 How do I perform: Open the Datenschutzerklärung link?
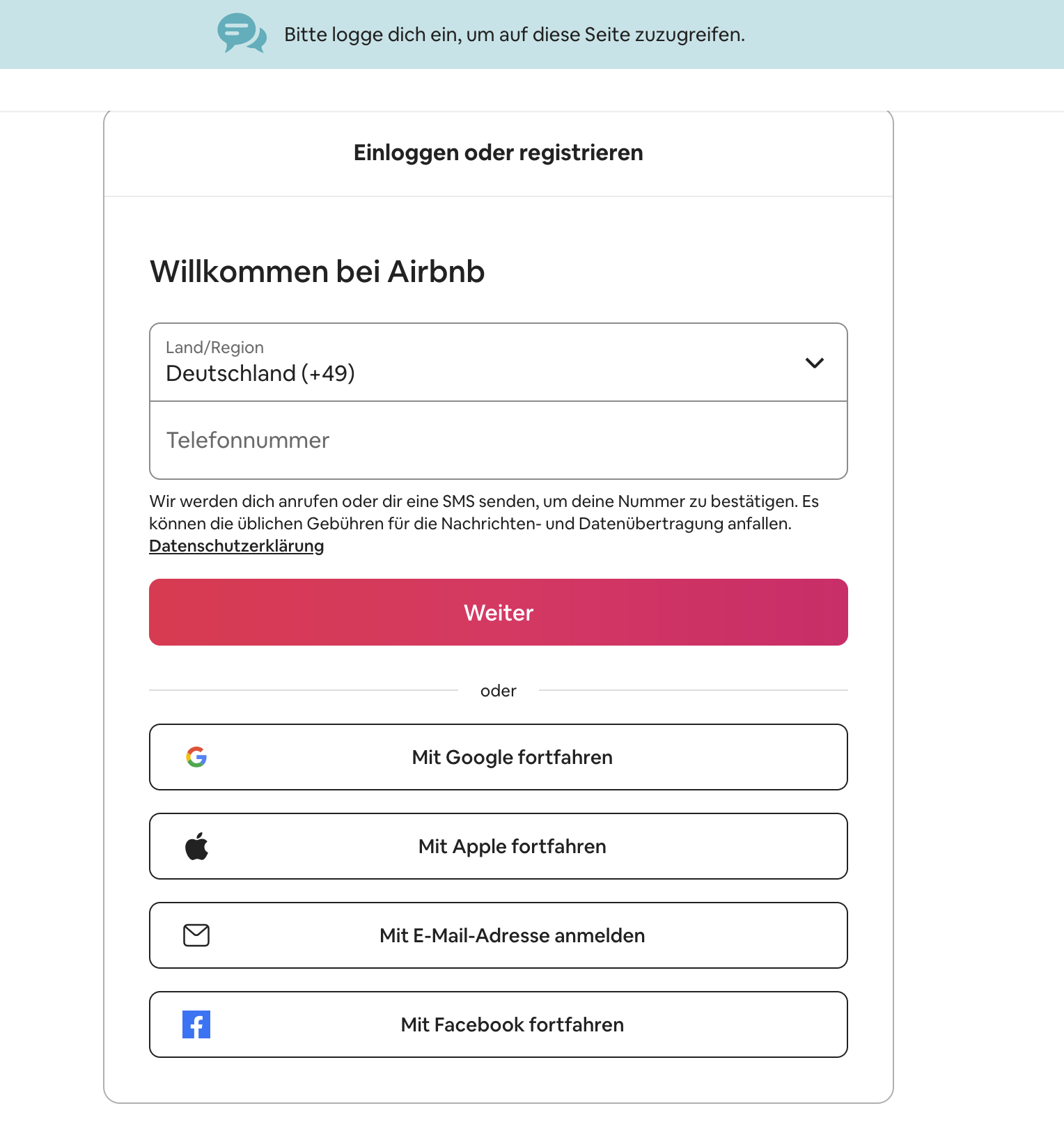point(237,546)
